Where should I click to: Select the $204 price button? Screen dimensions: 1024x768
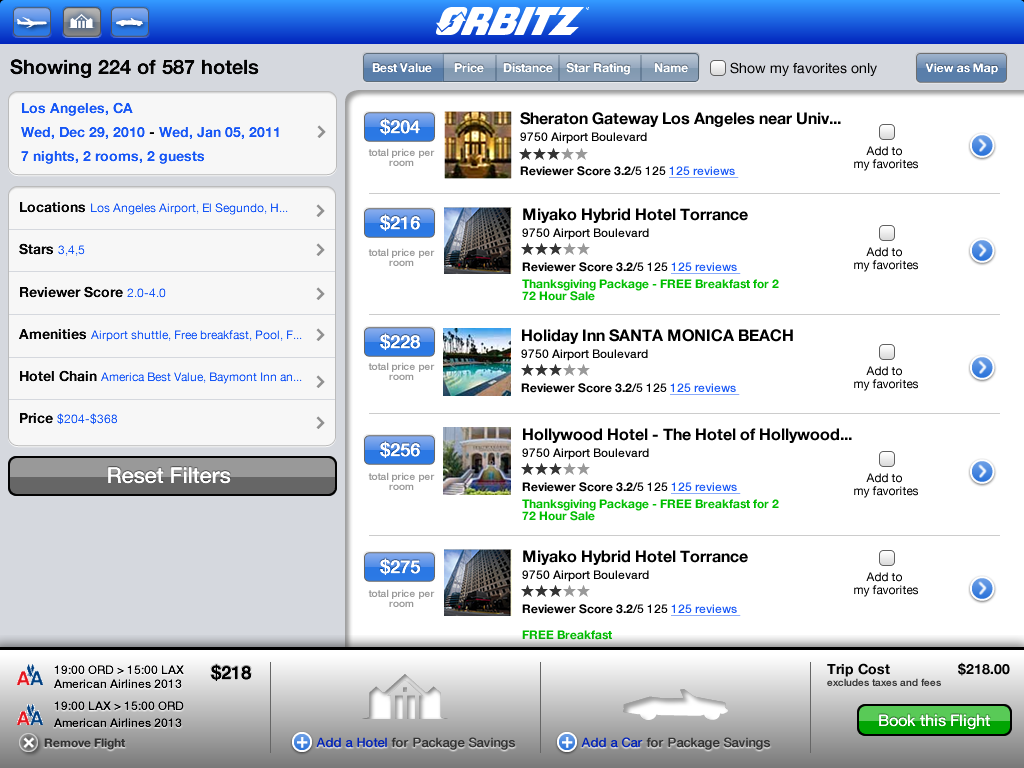[399, 127]
